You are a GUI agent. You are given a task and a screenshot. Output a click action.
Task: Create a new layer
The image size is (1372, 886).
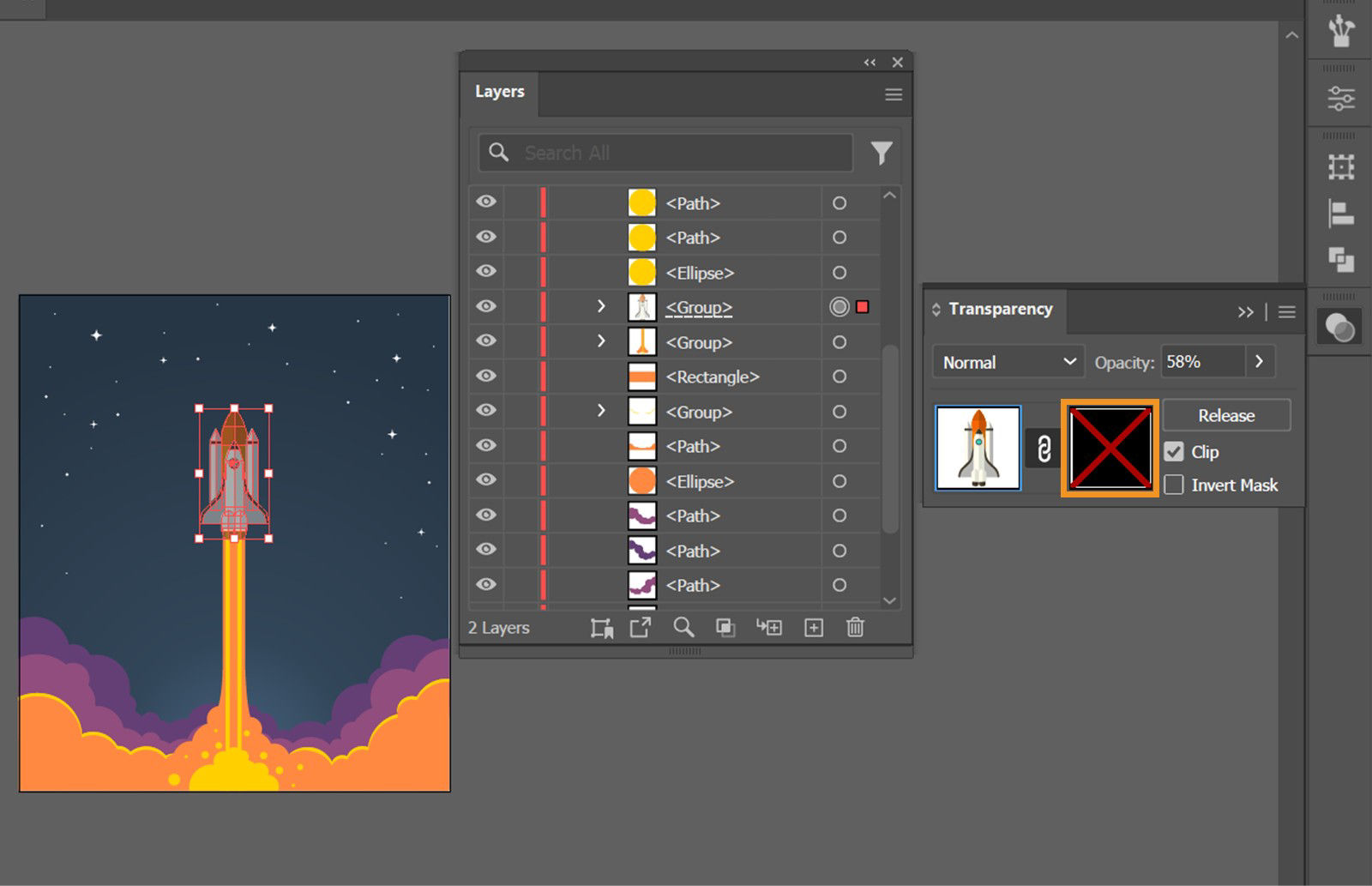[x=812, y=627]
